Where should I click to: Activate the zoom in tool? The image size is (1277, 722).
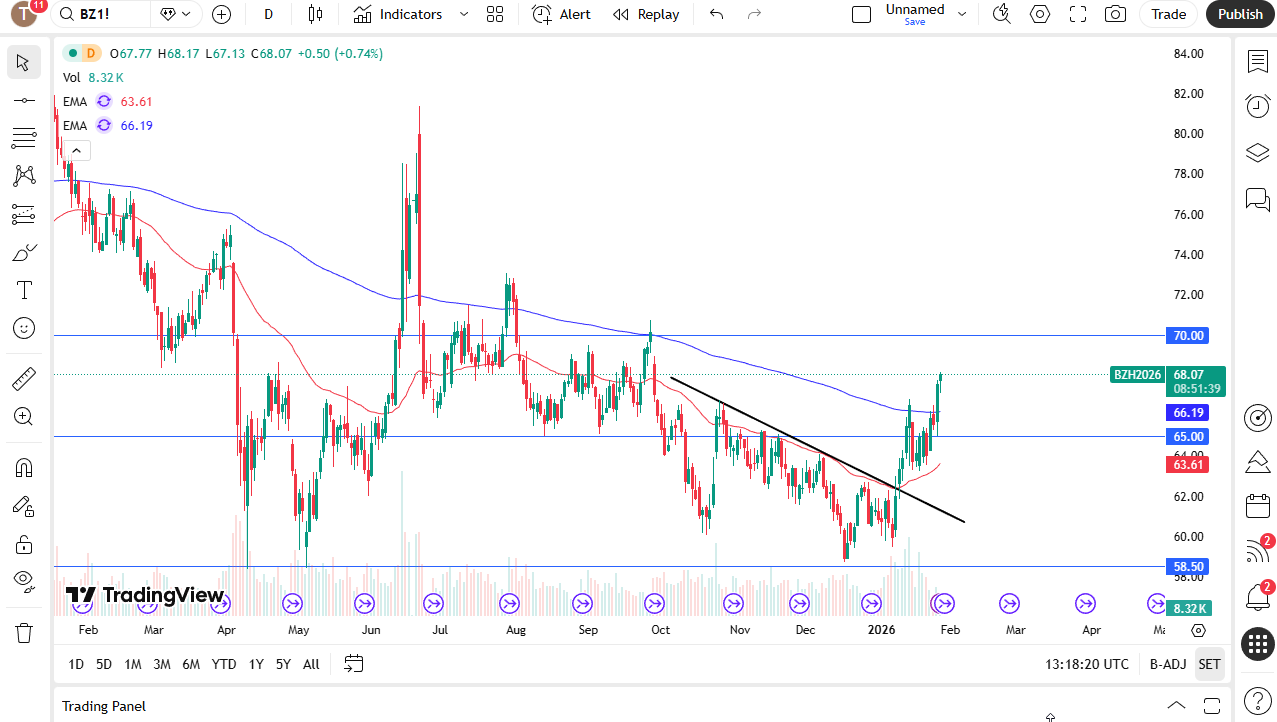(24, 417)
